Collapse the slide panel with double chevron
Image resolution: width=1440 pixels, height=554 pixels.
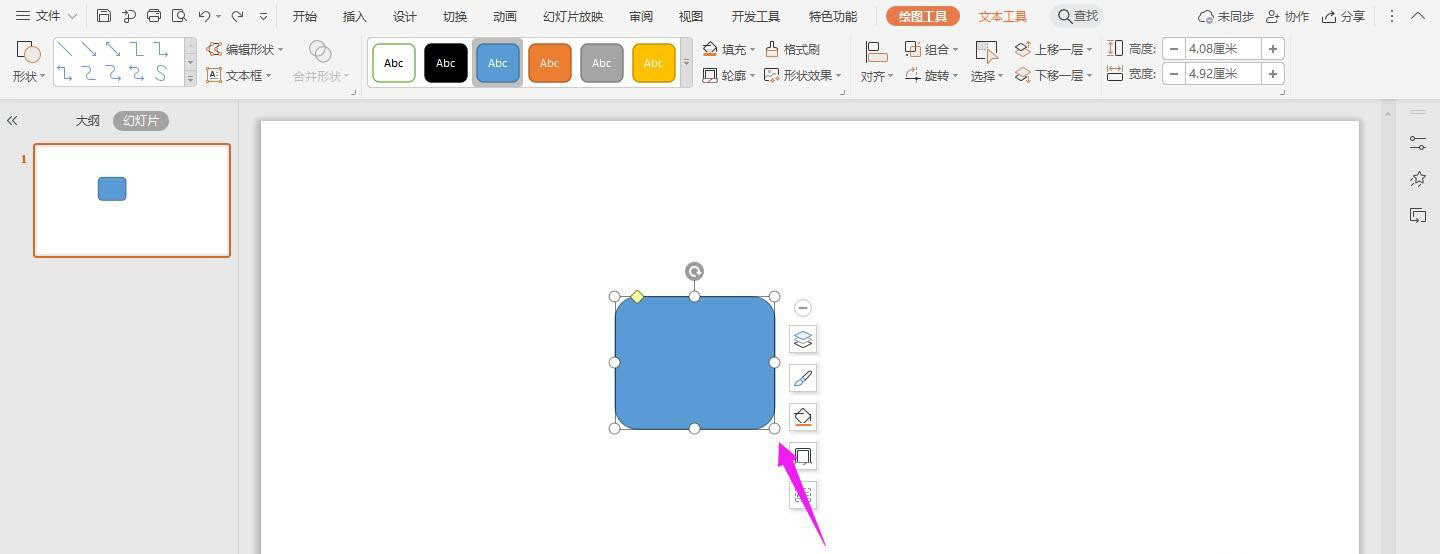12,121
